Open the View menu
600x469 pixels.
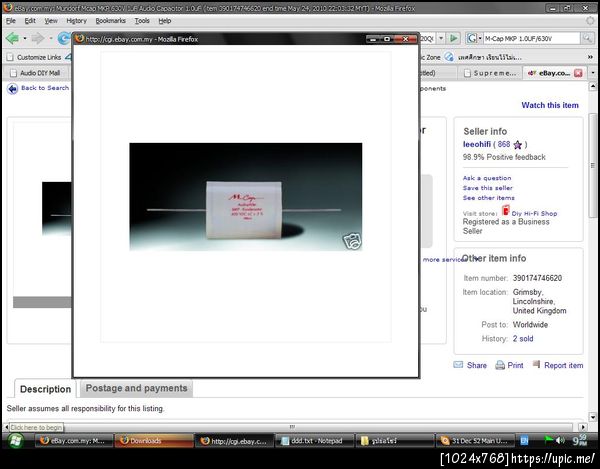[x=51, y=21]
